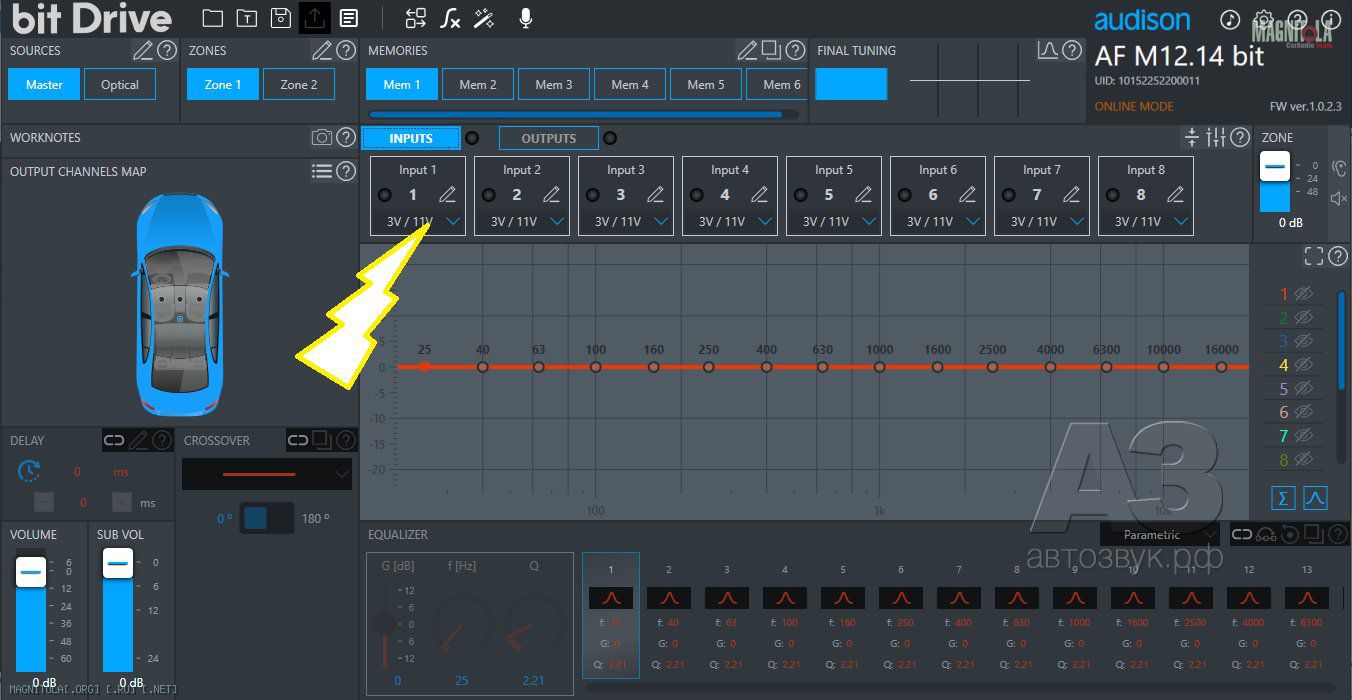Mute the zone with the speaker icon
Viewport: 1352px width, 700px height.
(1340, 199)
